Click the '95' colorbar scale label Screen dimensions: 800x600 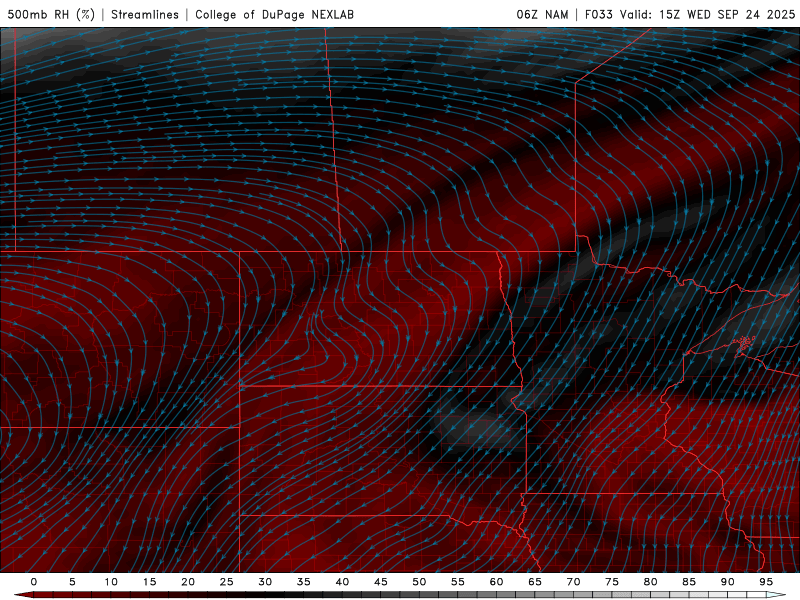766,582
